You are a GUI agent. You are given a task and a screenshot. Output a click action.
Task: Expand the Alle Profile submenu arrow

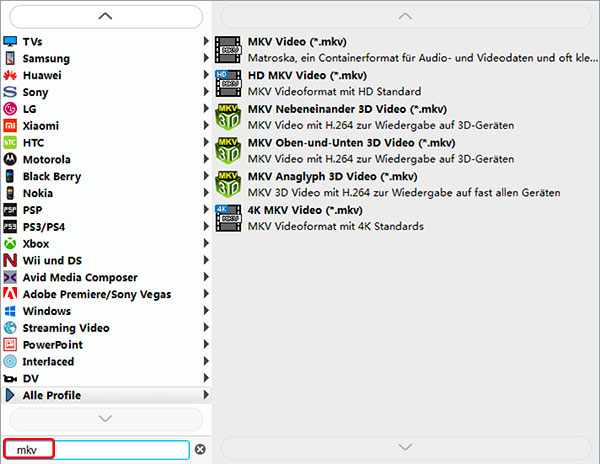(x=206, y=394)
